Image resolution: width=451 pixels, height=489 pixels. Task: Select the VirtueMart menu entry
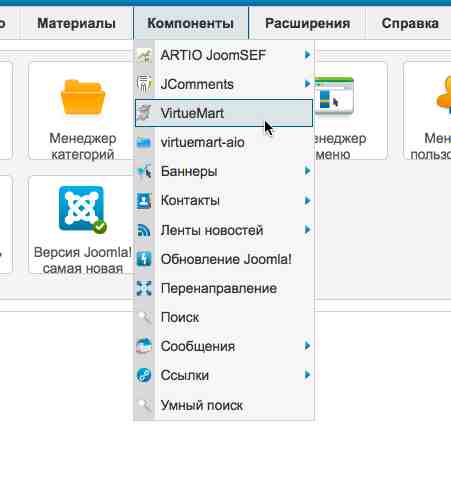[224, 113]
